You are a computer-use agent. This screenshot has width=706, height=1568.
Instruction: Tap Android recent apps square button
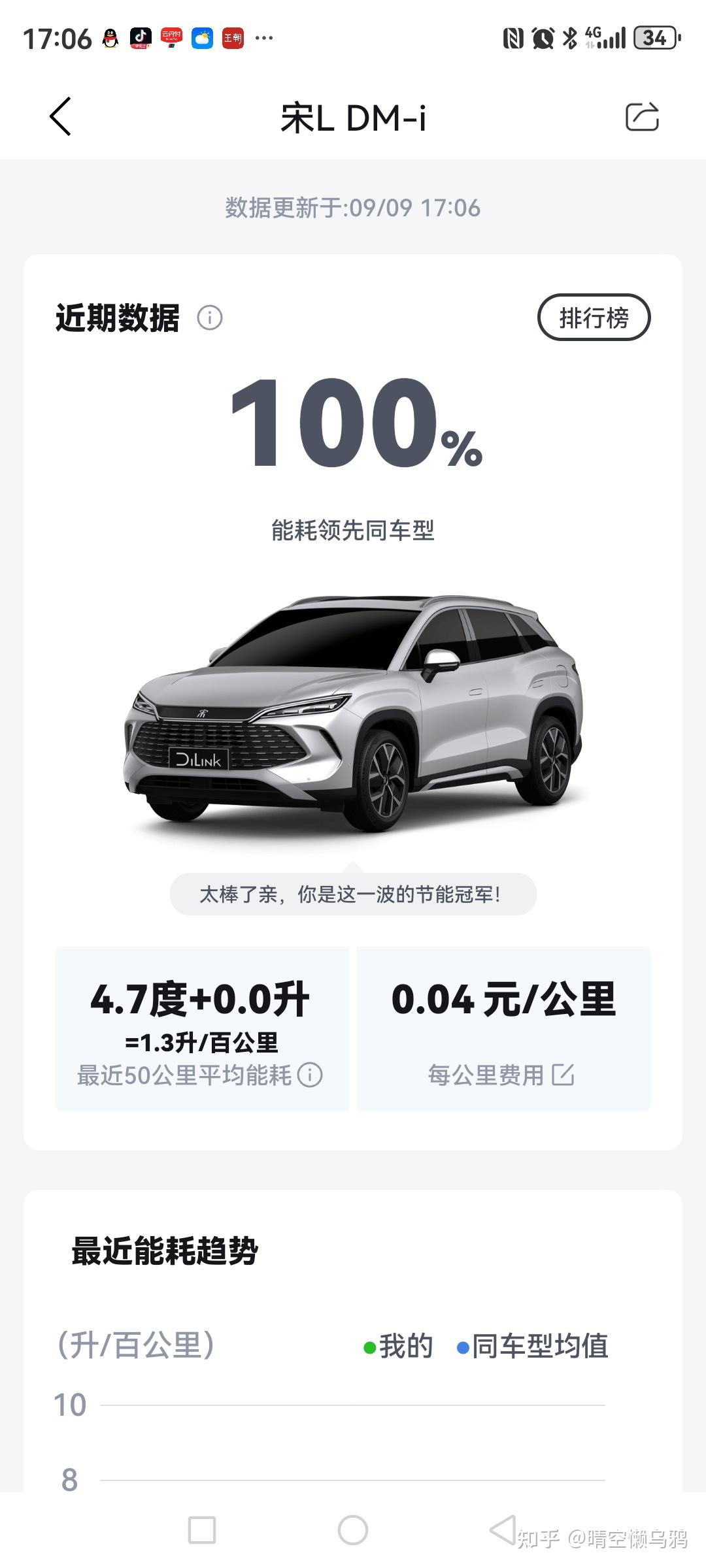(x=202, y=1530)
